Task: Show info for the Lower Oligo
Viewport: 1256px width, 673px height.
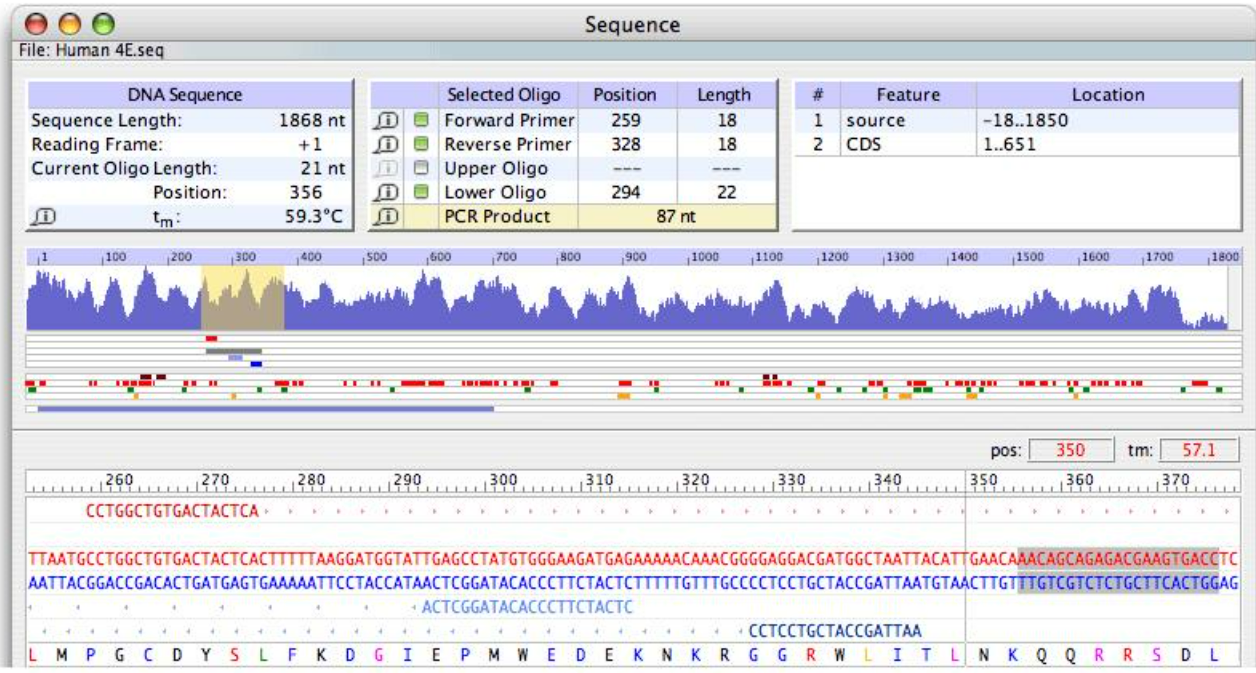Action: tap(386, 193)
